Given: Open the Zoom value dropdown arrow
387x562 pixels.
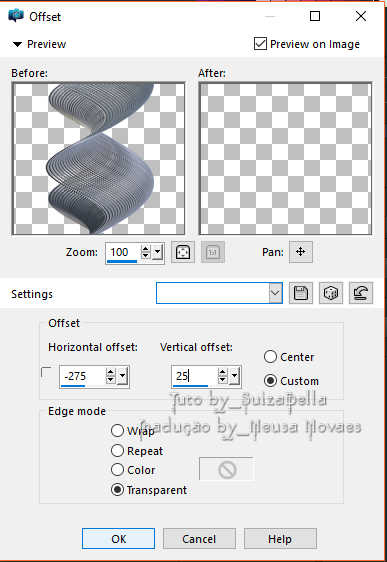Looking at the screenshot, I should pos(157,252).
